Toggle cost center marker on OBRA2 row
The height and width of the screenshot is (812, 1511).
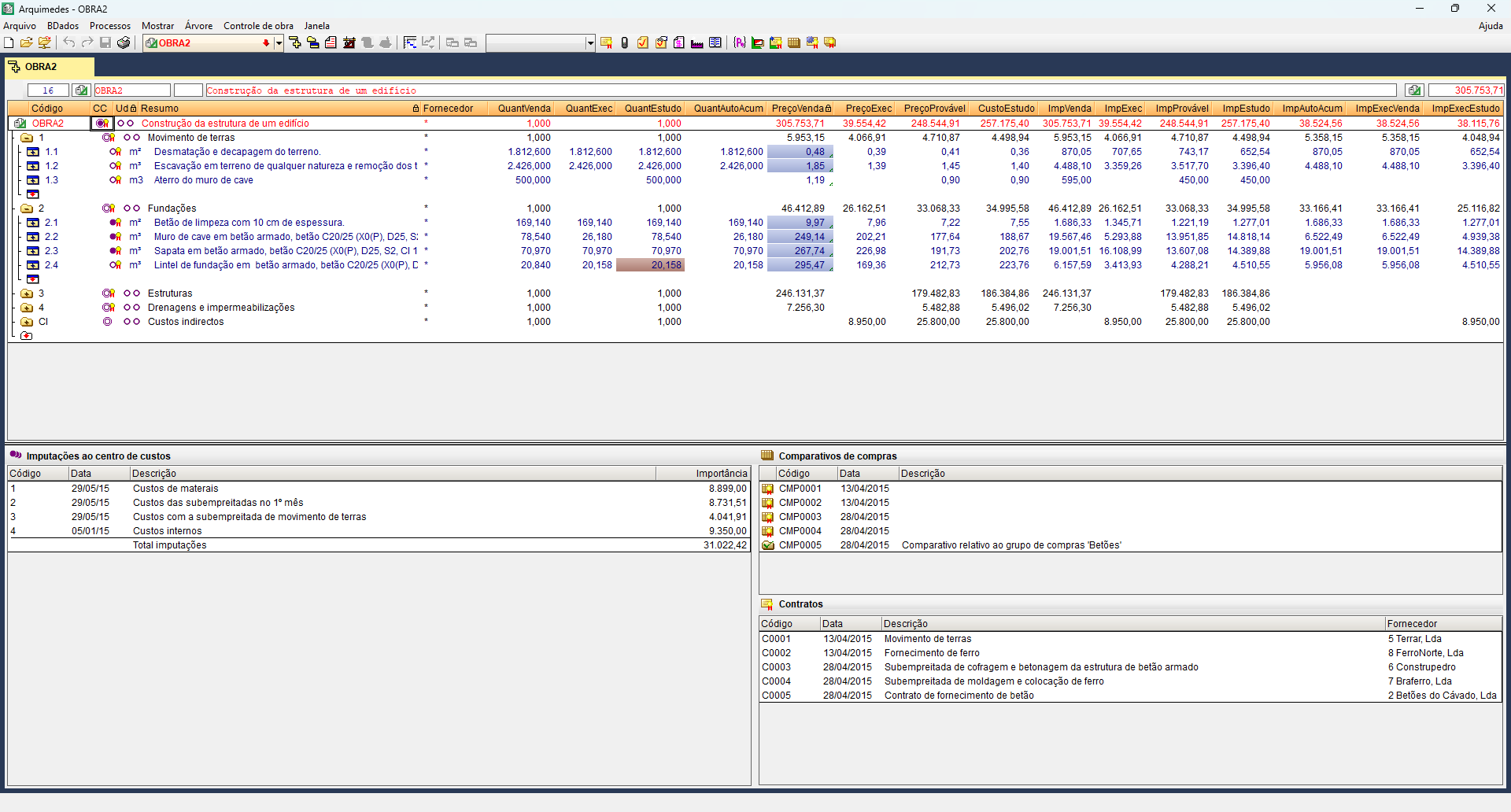coord(102,124)
